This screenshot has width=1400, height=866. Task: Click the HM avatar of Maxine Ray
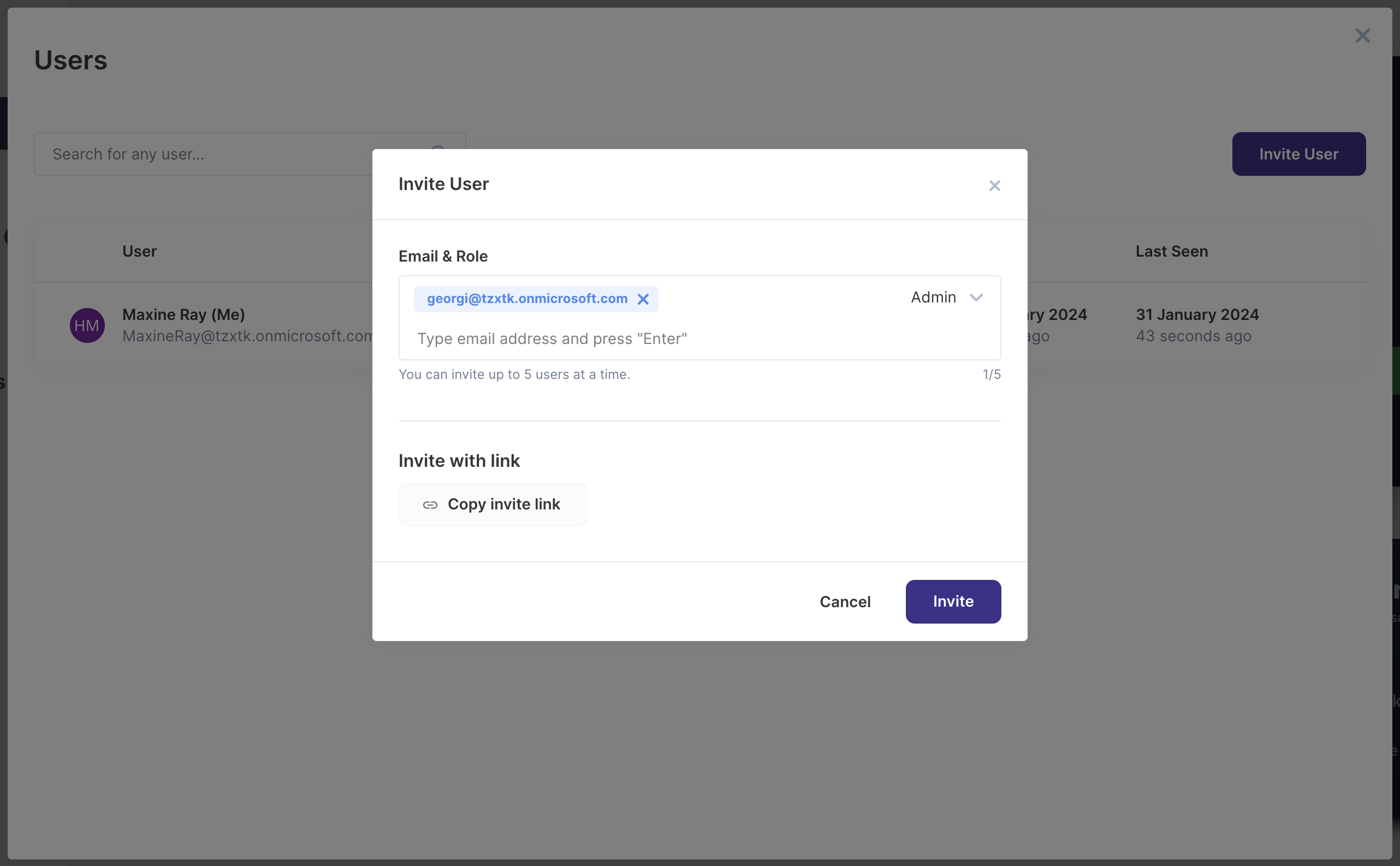click(87, 325)
